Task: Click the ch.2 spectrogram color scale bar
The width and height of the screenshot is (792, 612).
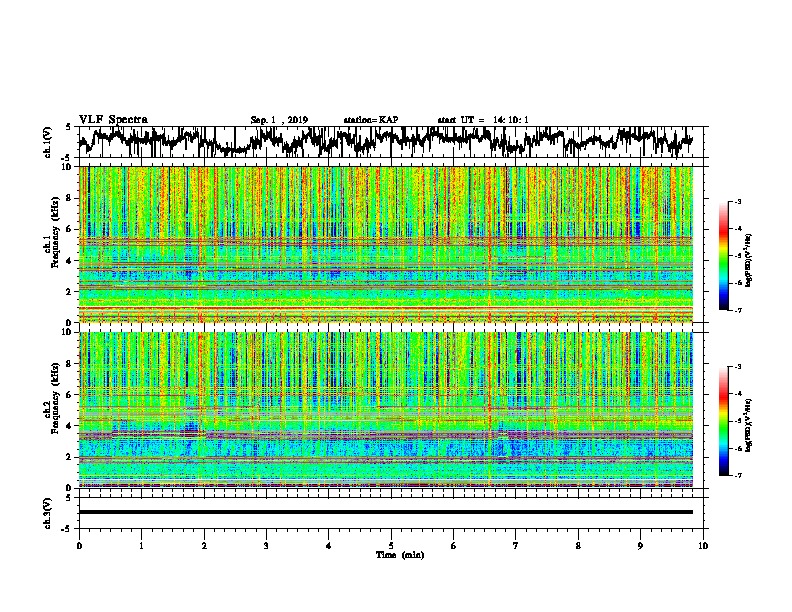Action: (x=723, y=421)
